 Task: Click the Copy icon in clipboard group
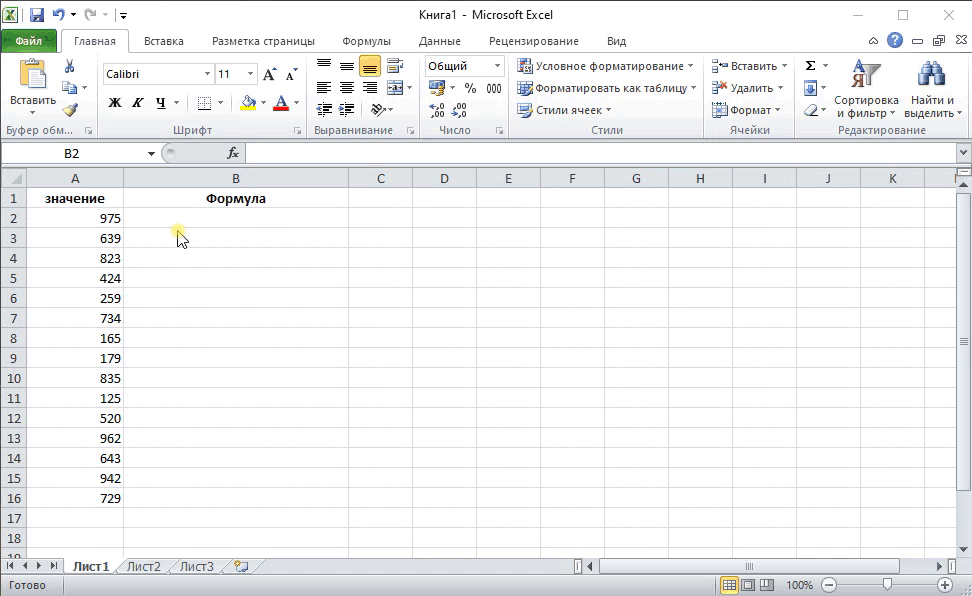[x=69, y=87]
